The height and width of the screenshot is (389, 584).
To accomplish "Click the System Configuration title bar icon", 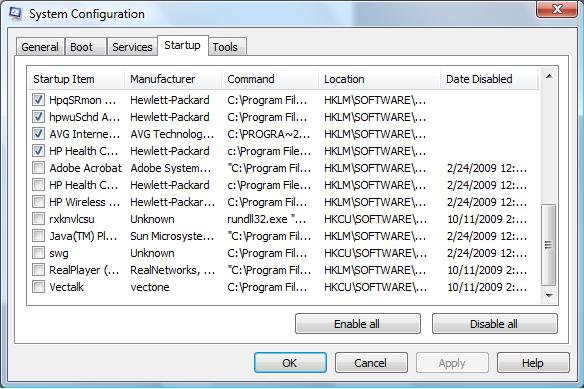I will click(16, 13).
